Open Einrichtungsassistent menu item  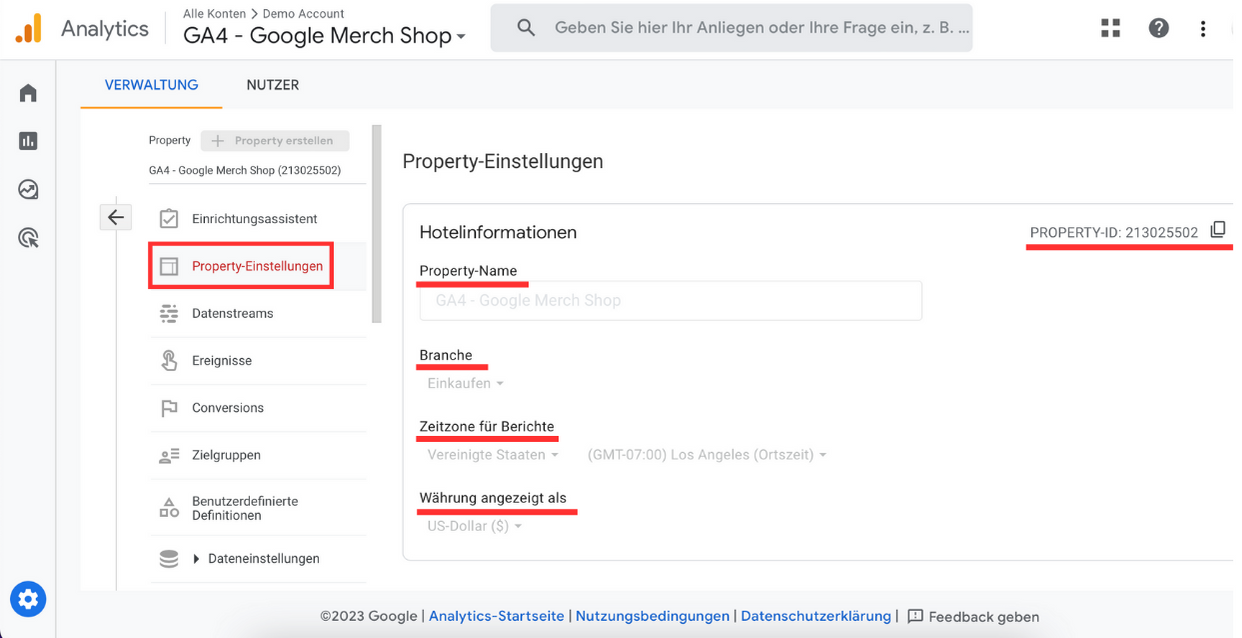click(x=257, y=219)
